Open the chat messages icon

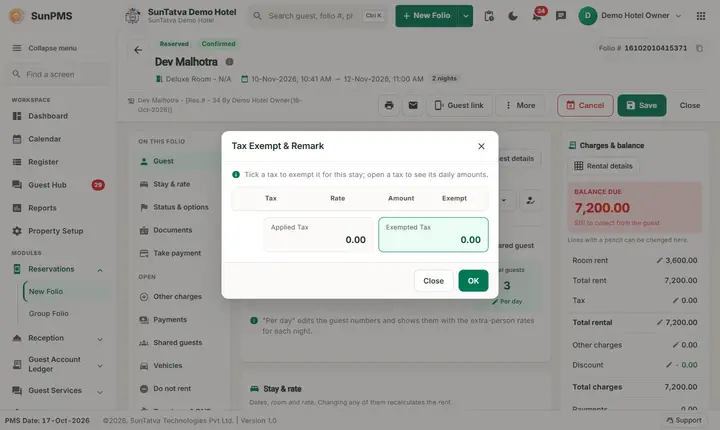pyautogui.click(x=561, y=16)
